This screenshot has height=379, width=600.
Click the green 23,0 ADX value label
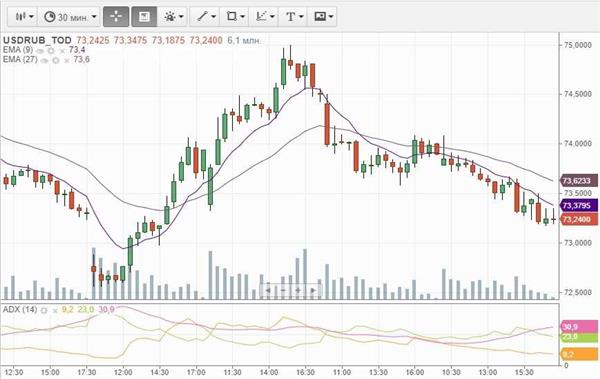tap(579, 337)
